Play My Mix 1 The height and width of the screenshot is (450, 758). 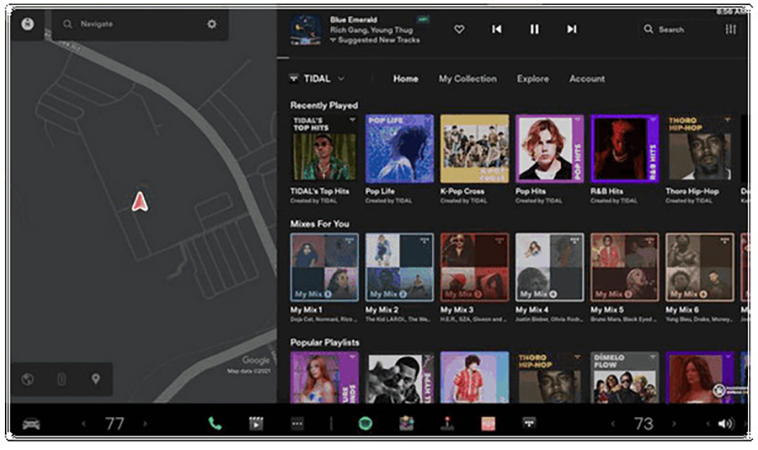pos(324,267)
